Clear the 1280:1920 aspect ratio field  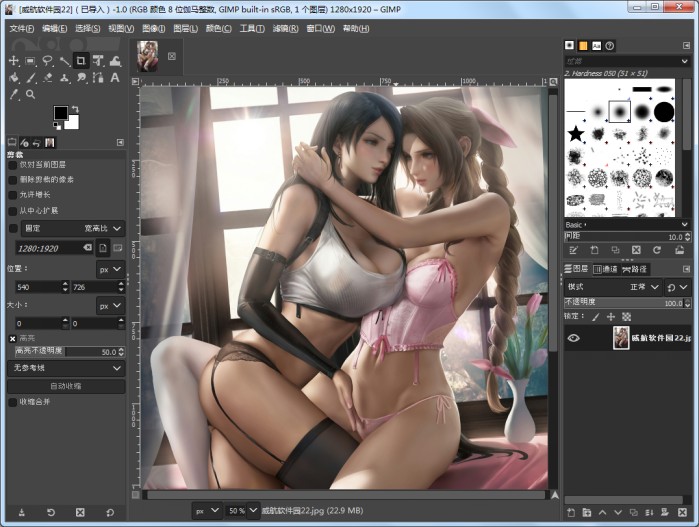coord(88,247)
